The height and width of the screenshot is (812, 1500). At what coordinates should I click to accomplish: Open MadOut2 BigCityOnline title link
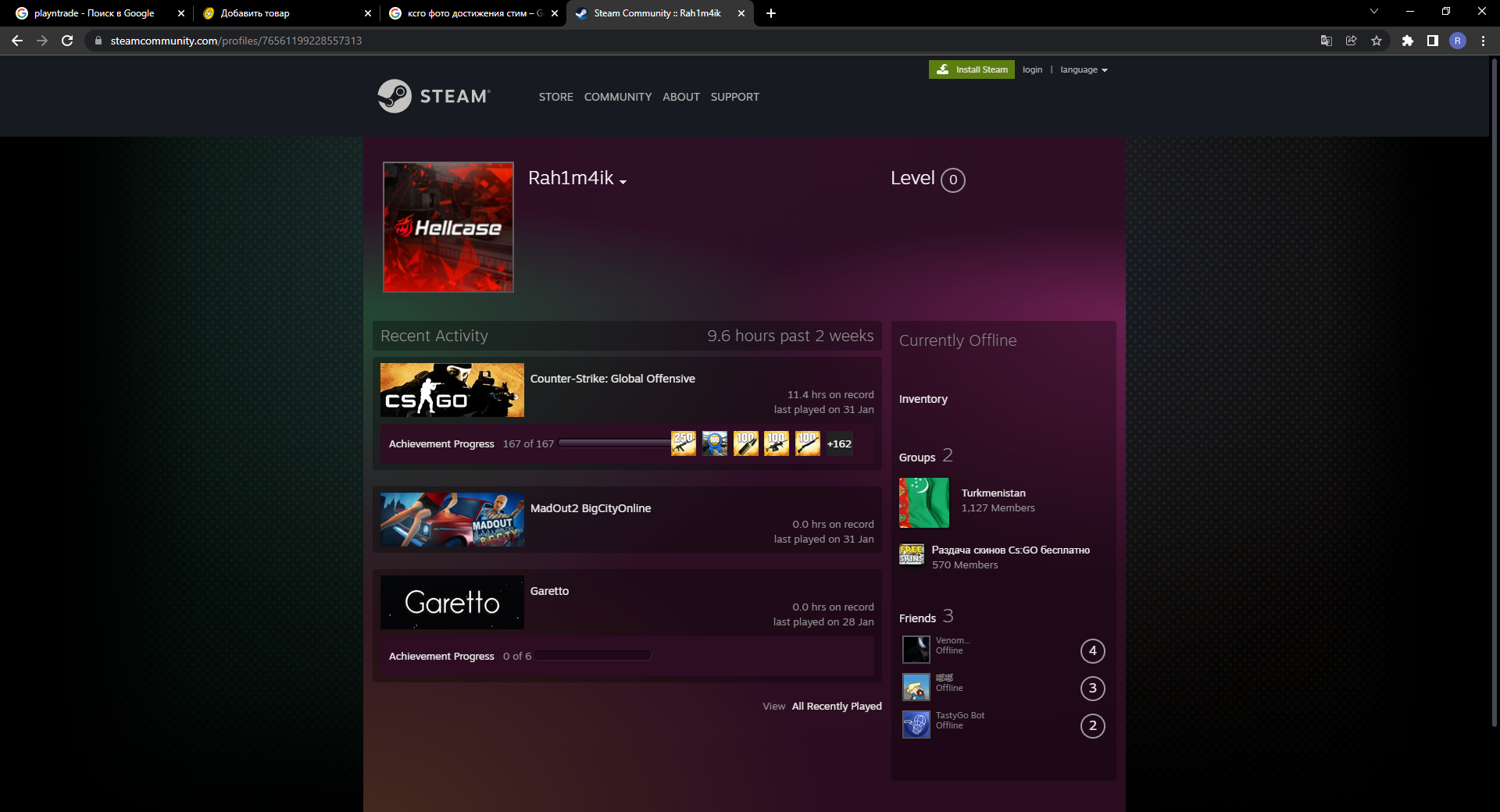[590, 508]
